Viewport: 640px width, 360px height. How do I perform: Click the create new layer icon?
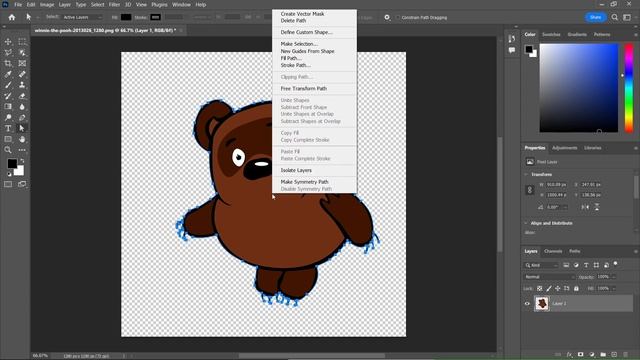coord(614,355)
